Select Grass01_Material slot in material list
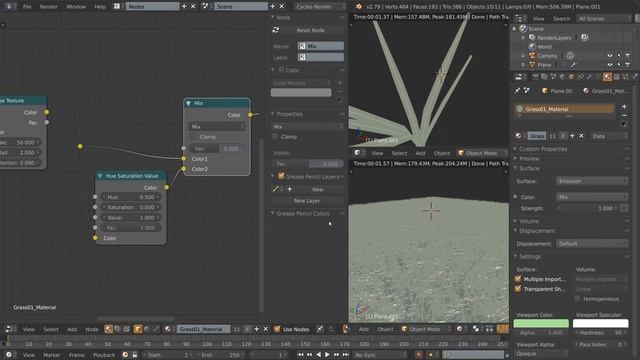The image size is (640, 360). click(x=565, y=109)
